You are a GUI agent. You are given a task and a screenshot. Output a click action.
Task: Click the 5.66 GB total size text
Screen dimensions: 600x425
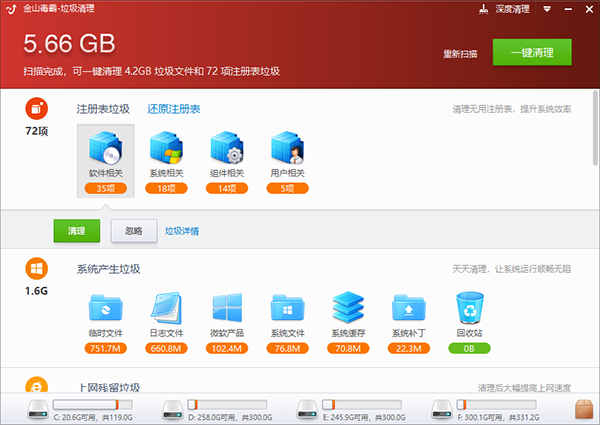[69, 43]
